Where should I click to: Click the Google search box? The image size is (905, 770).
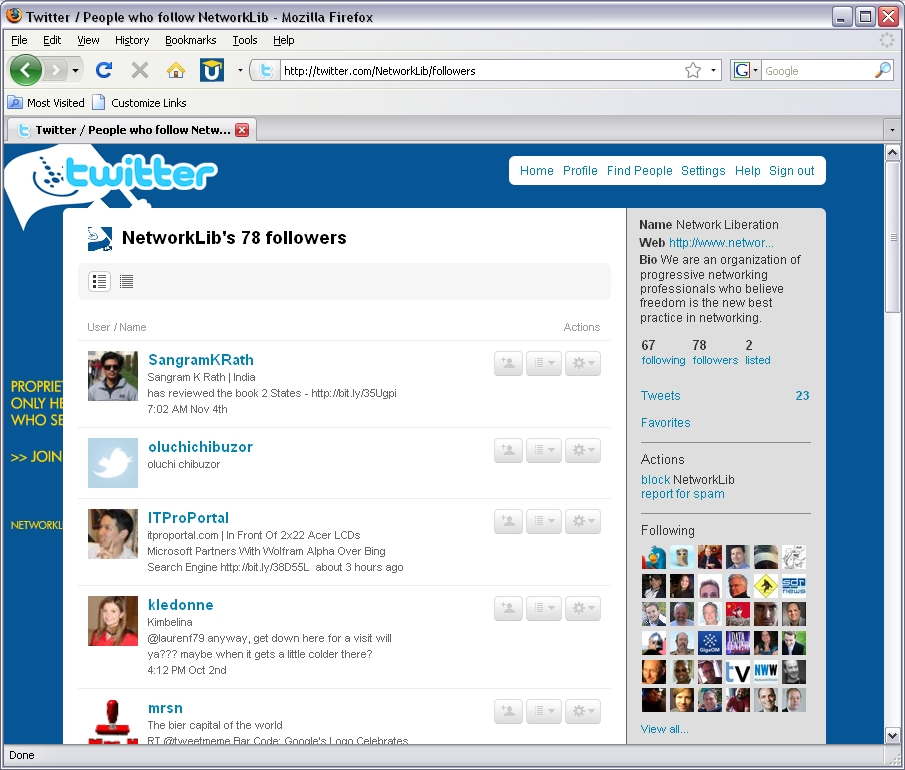coord(818,70)
